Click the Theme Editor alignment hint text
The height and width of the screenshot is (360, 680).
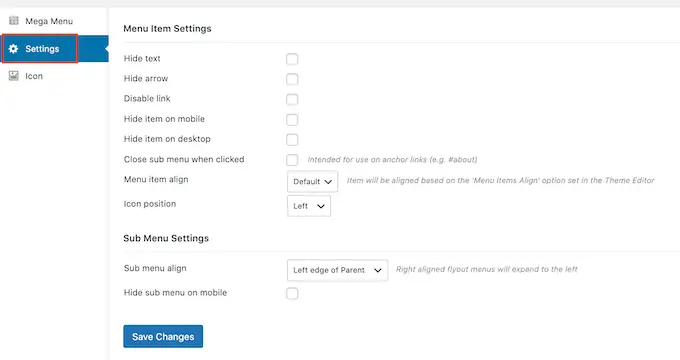pyautogui.click(x=500, y=180)
